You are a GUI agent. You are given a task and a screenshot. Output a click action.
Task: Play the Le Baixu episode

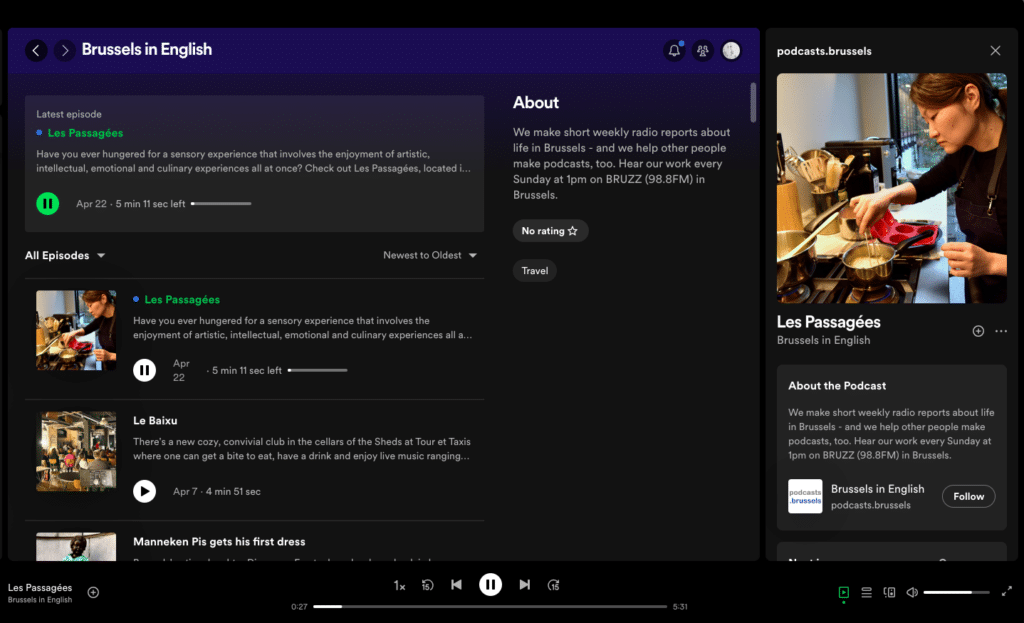click(144, 491)
